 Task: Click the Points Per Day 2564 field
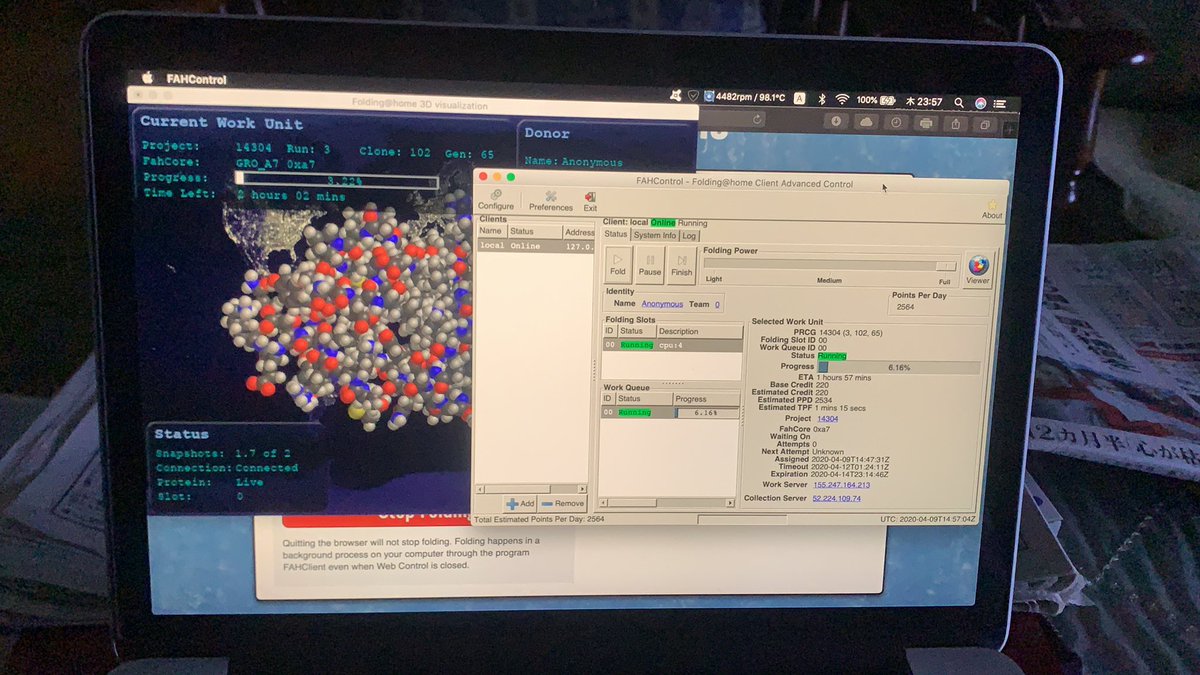(x=938, y=307)
